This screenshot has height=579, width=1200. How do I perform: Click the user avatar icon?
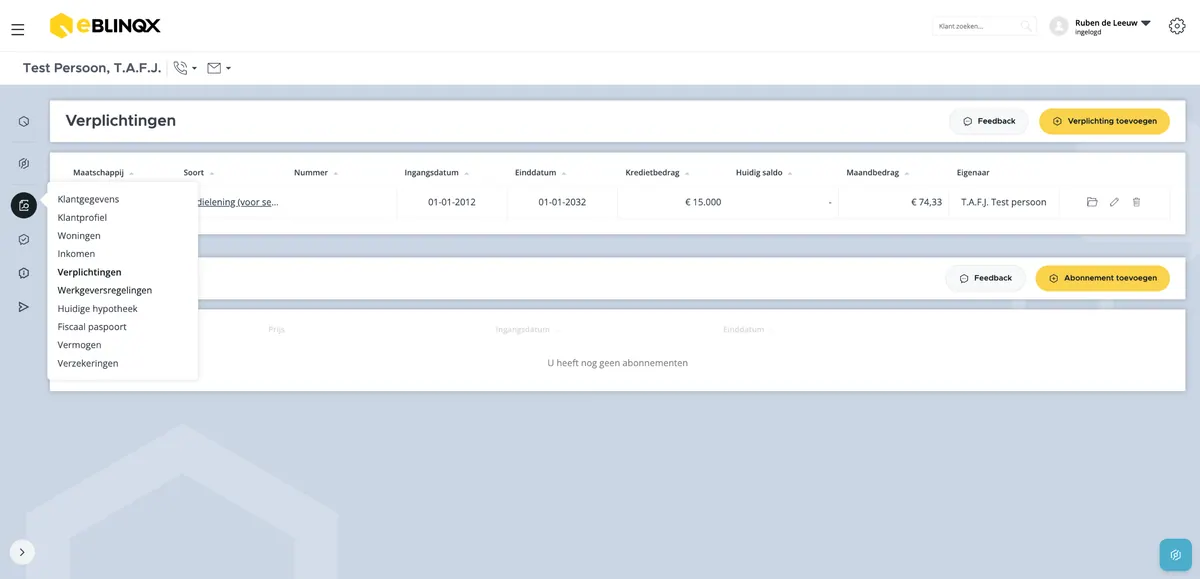click(x=1059, y=26)
